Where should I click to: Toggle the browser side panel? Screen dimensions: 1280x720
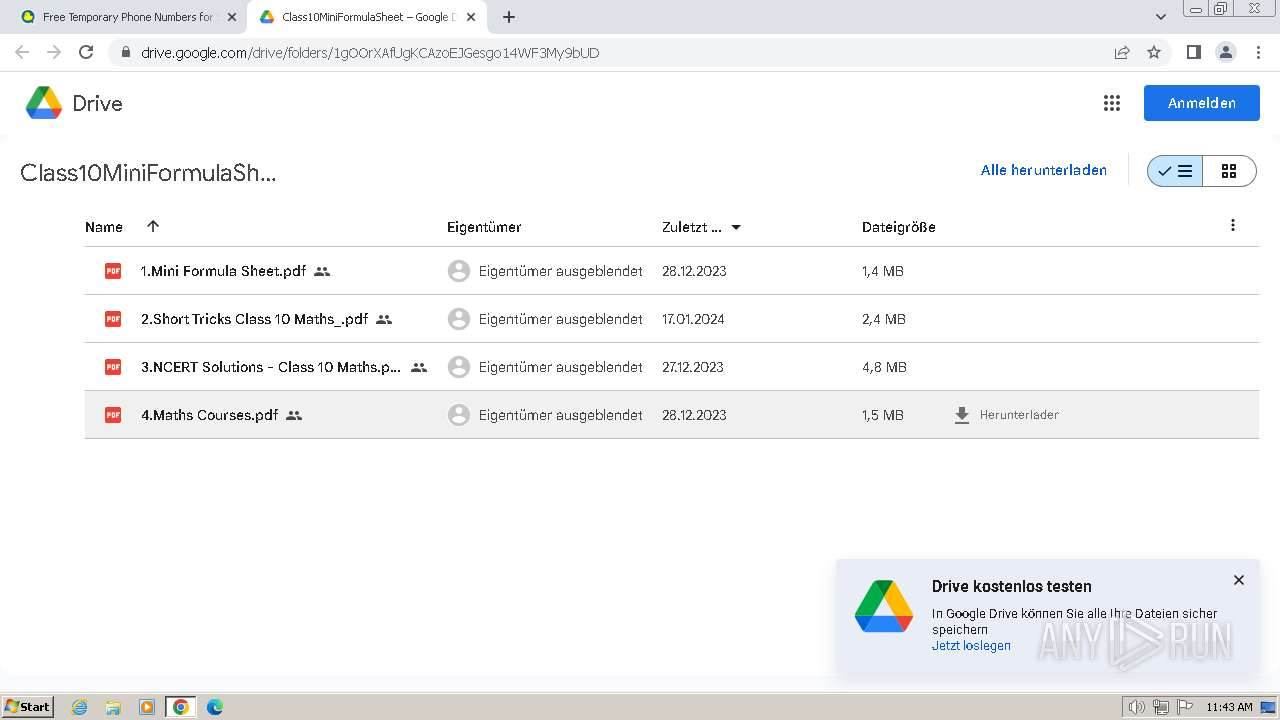tap(1193, 52)
